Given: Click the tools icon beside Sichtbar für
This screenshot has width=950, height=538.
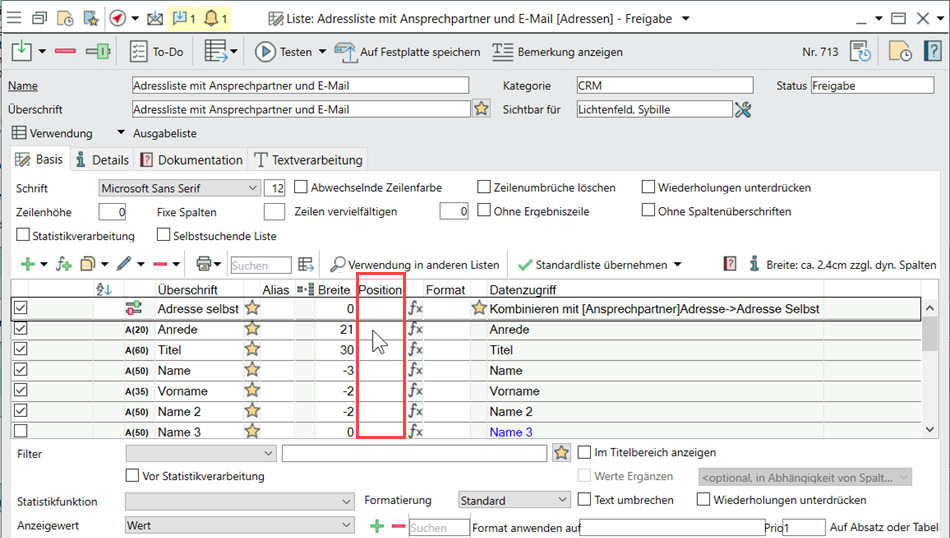Looking at the screenshot, I should point(743,109).
